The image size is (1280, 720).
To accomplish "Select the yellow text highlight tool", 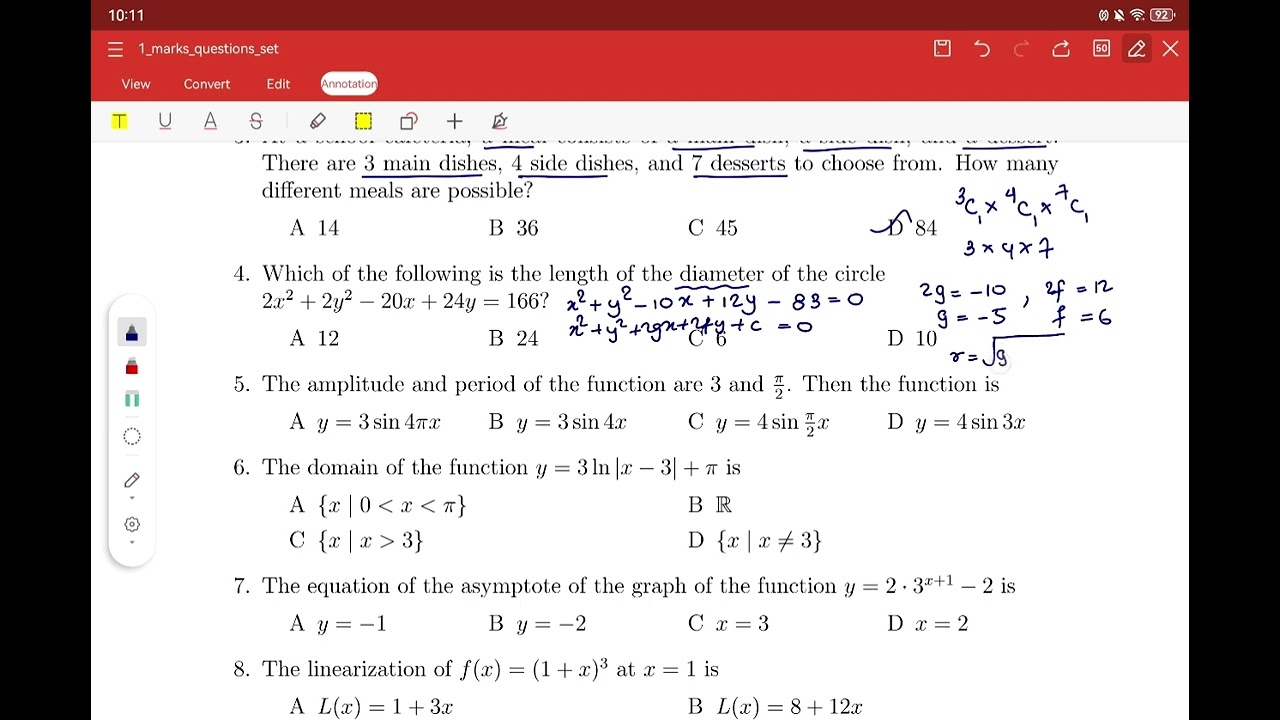I will (x=119, y=121).
